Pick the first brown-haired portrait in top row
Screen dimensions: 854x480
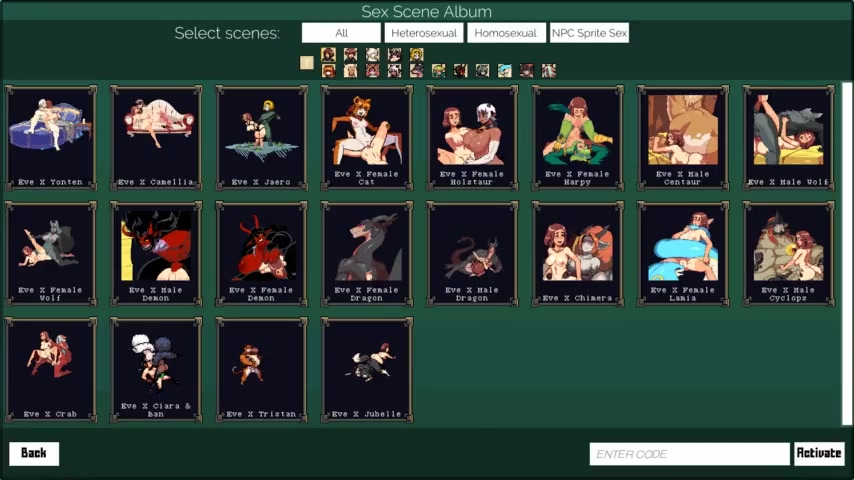coord(328,55)
